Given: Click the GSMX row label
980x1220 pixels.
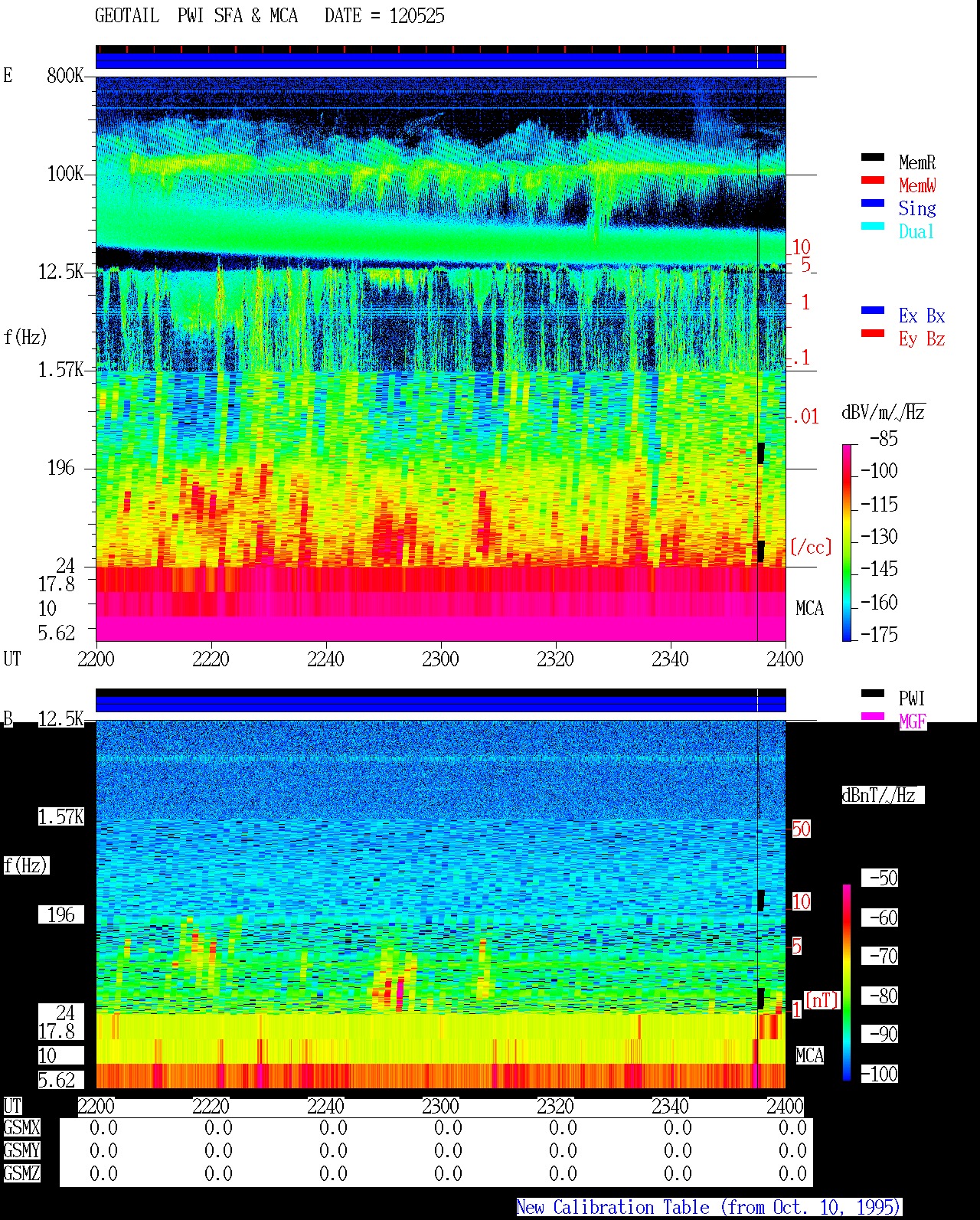Looking at the screenshot, I should [21, 1128].
